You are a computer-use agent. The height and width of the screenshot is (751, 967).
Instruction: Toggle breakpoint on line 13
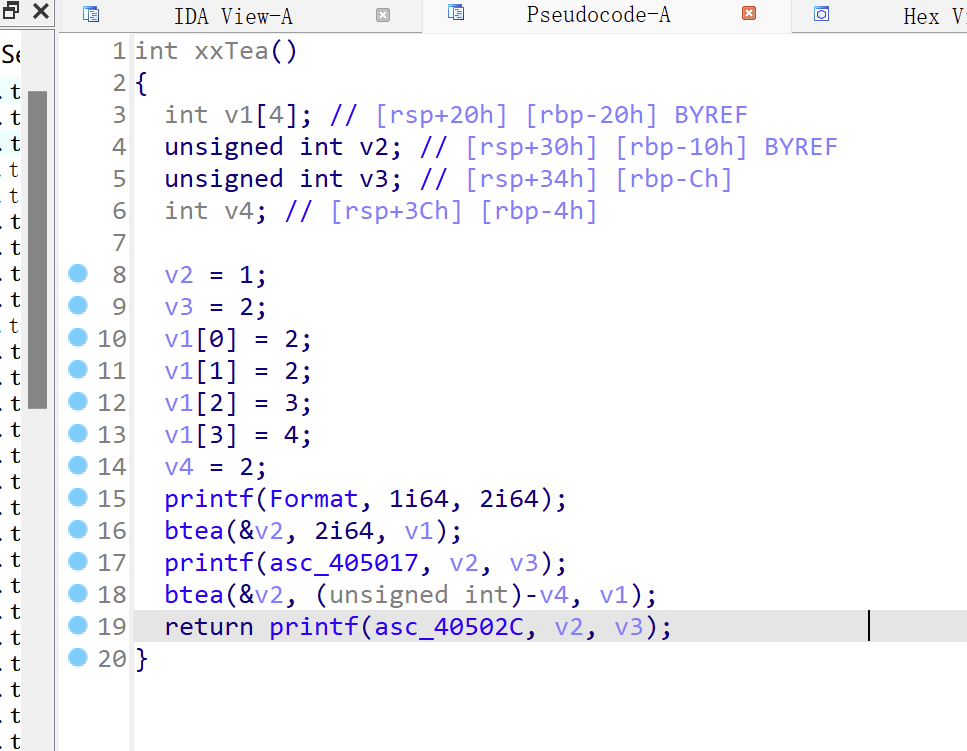pyautogui.click(x=78, y=433)
